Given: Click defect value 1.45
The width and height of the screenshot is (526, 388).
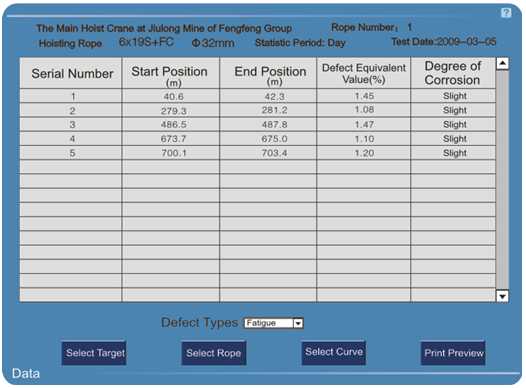Looking at the screenshot, I should (x=364, y=96).
